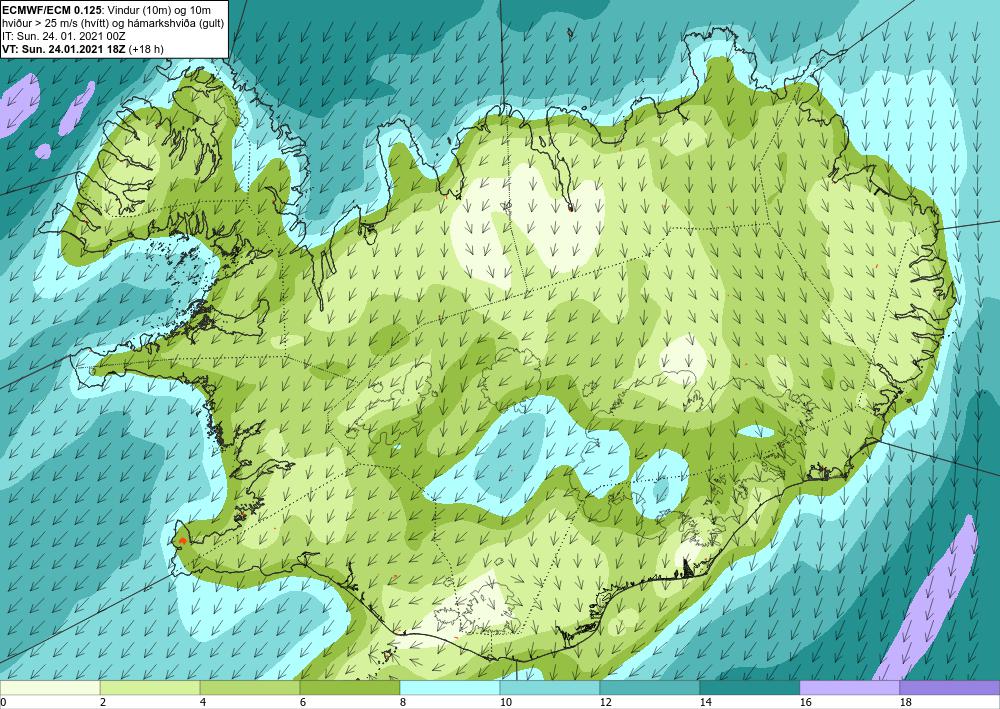The width and height of the screenshot is (1000, 709).
Task: Choose the 6–8 m/s darker green legend swatch
Action: pyautogui.click(x=350, y=688)
